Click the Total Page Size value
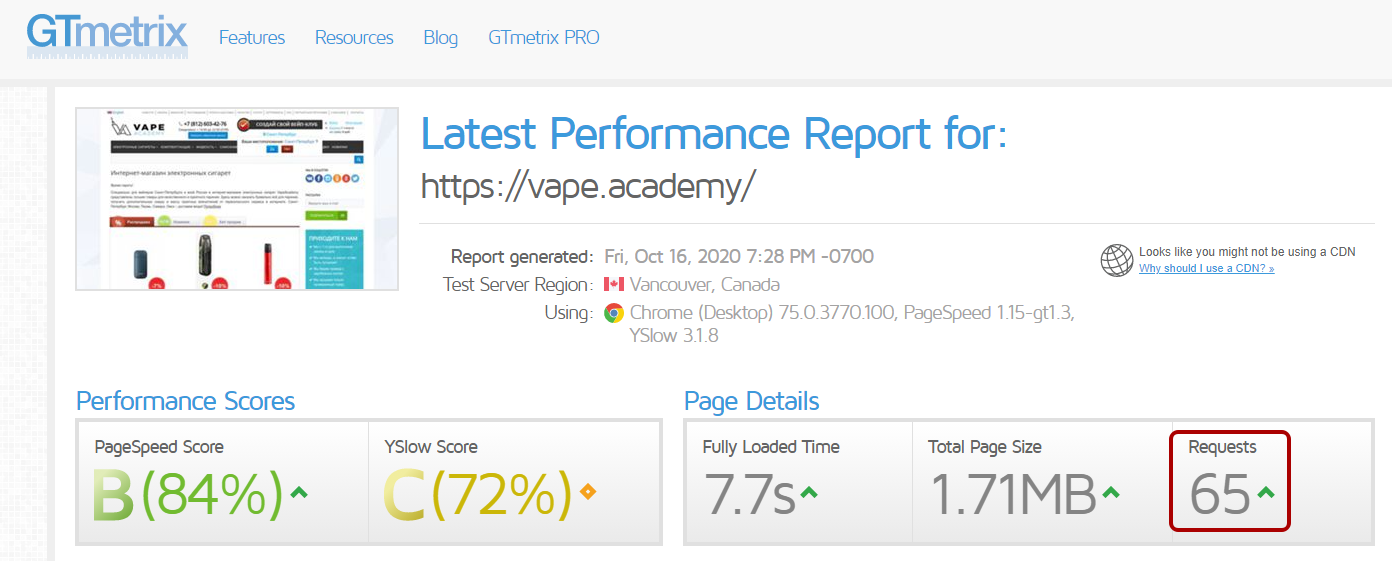 click(1013, 494)
